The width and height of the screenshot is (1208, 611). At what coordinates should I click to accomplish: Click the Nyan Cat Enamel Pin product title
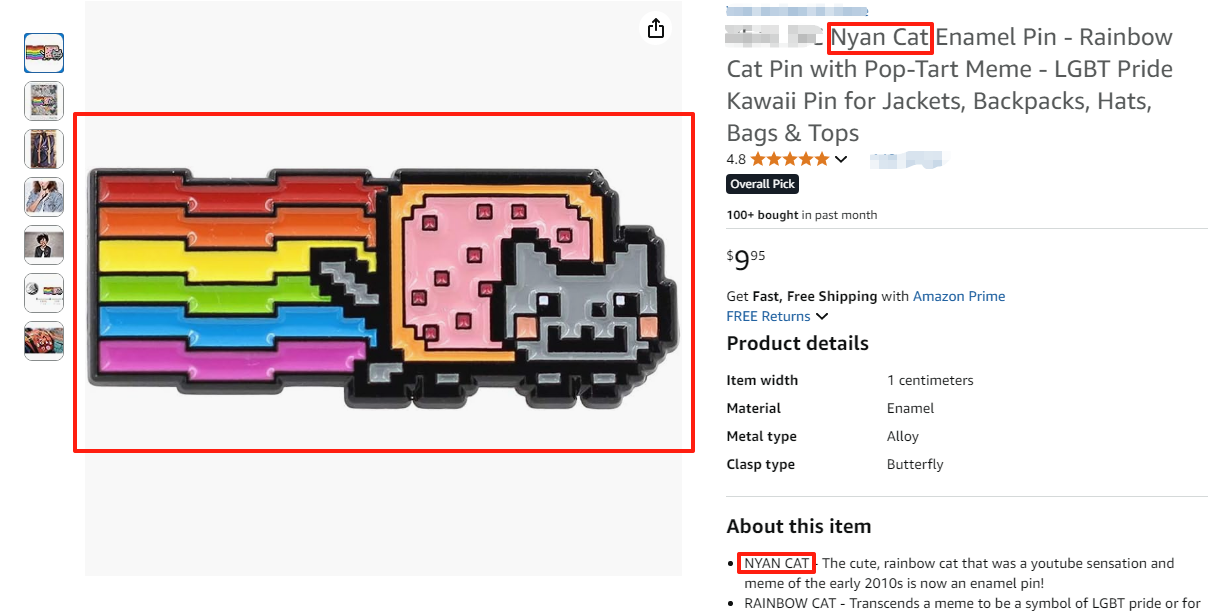[948, 85]
